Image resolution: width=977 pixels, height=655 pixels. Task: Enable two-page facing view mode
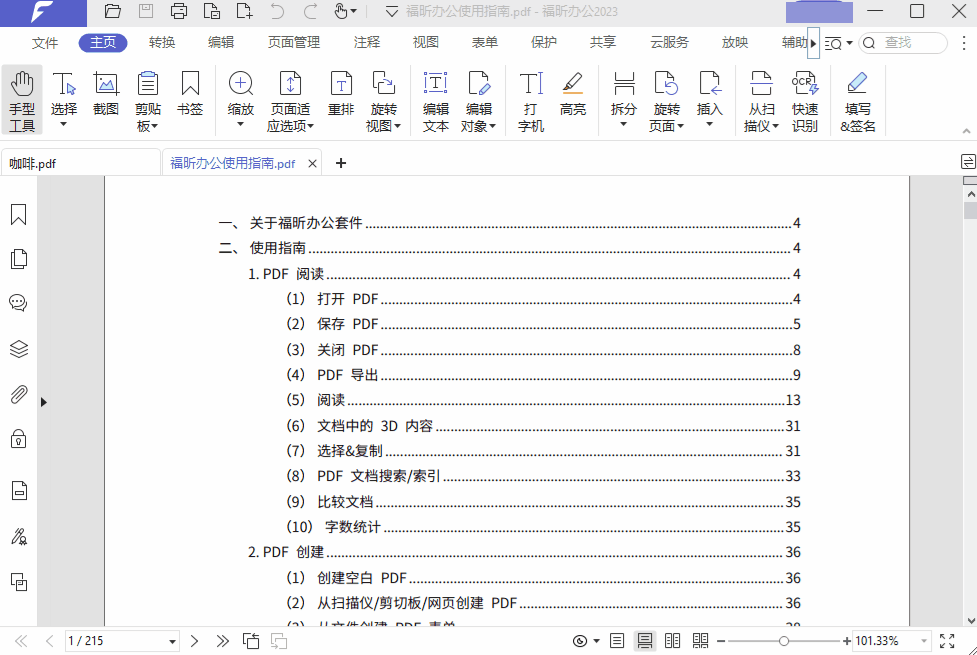(x=672, y=641)
